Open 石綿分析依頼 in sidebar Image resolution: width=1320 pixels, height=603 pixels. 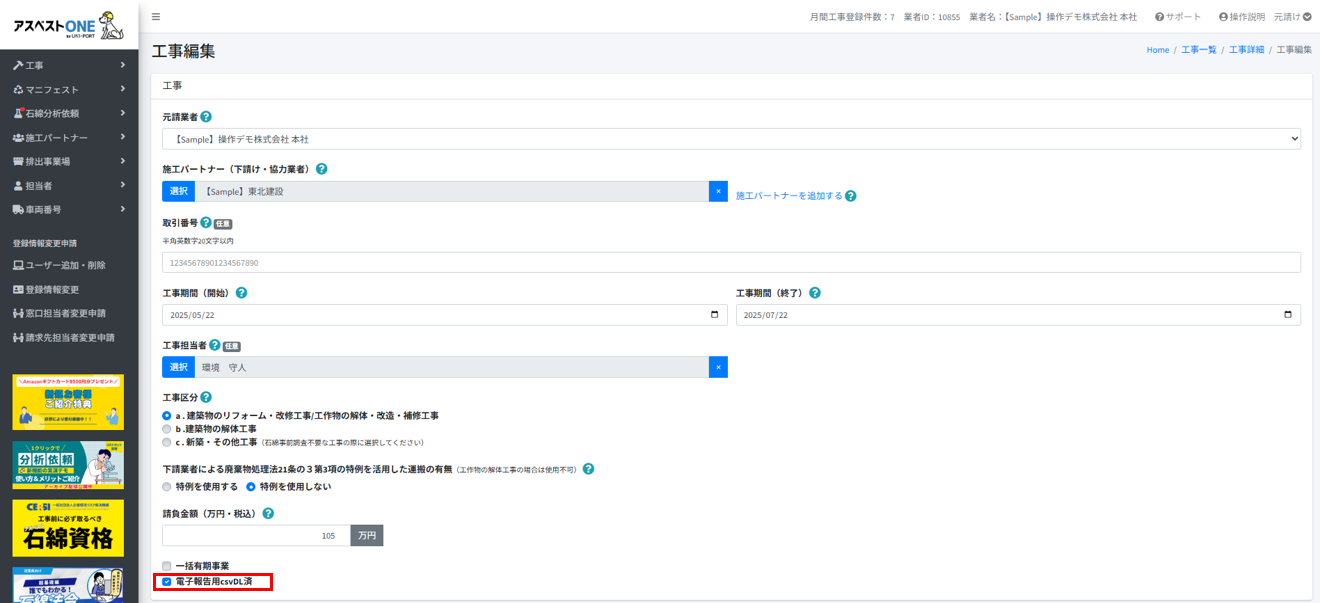click(x=68, y=114)
